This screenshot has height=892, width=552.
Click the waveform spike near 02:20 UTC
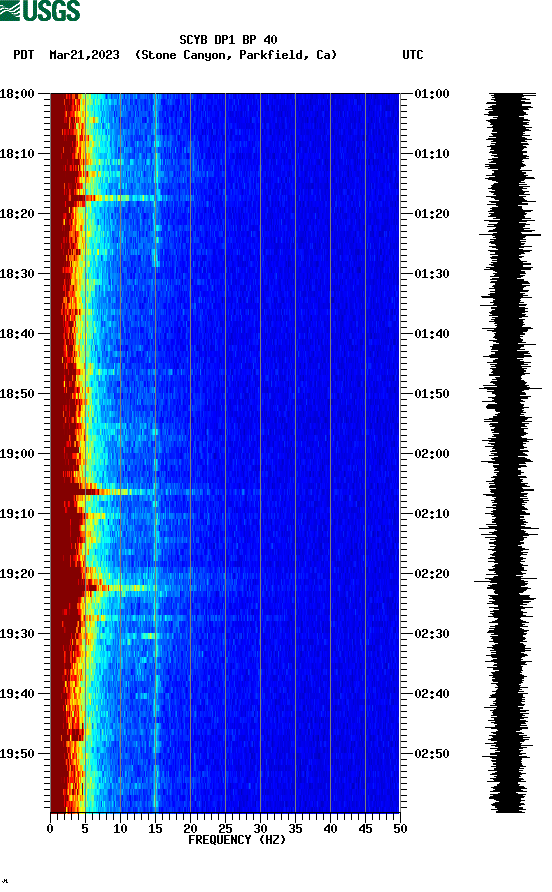coord(505,580)
